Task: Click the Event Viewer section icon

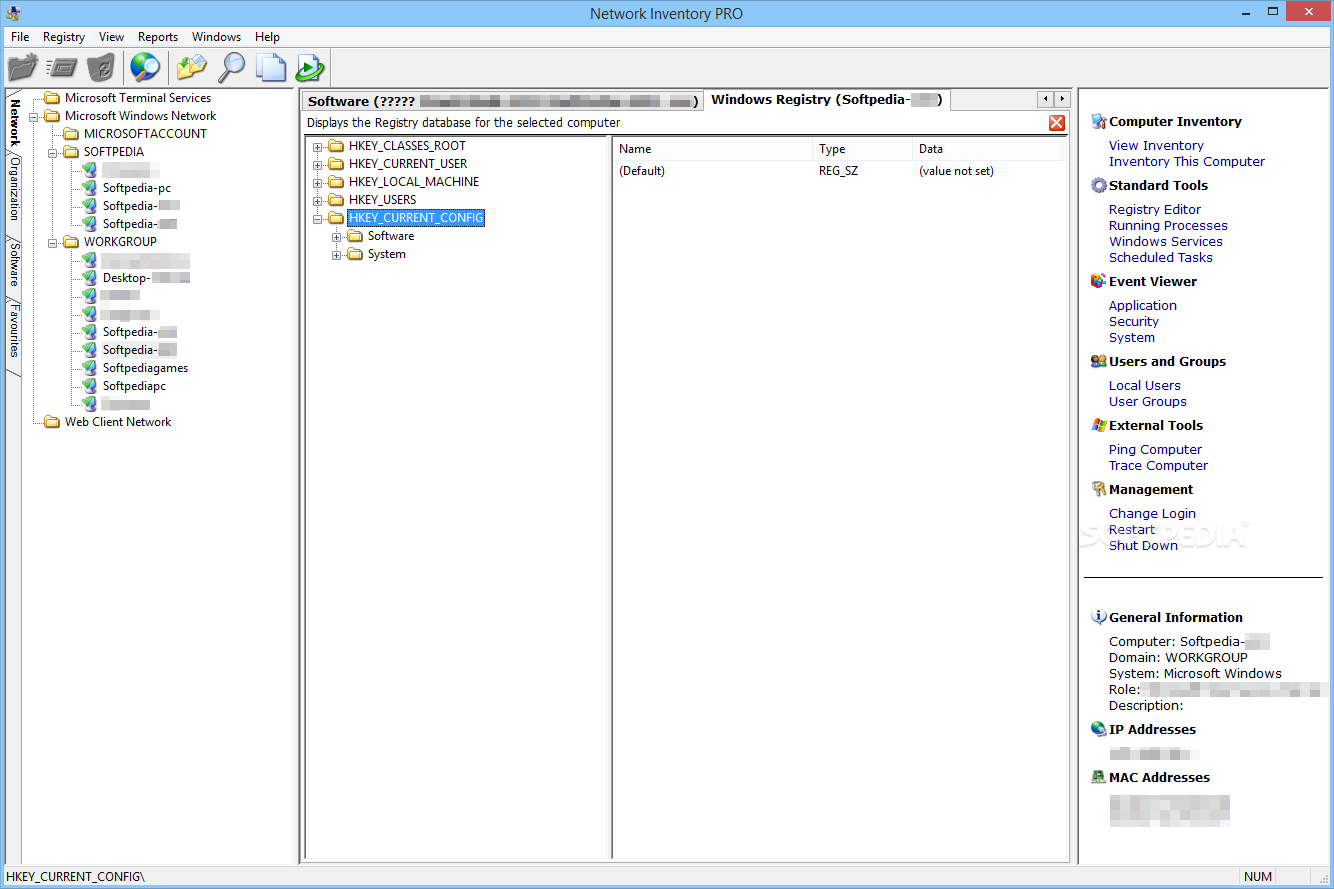Action: [1099, 281]
